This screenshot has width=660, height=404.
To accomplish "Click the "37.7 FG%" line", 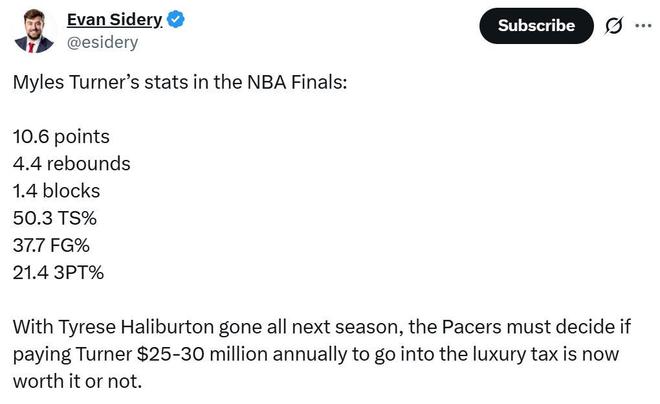I will point(54,244).
